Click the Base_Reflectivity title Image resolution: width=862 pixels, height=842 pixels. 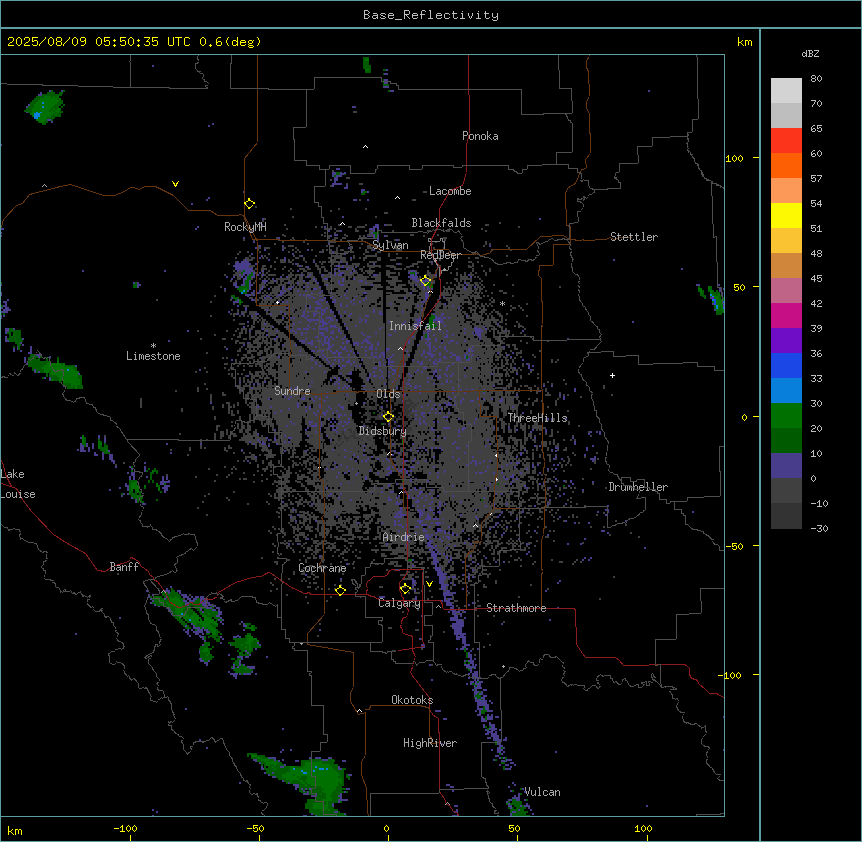pos(431,15)
